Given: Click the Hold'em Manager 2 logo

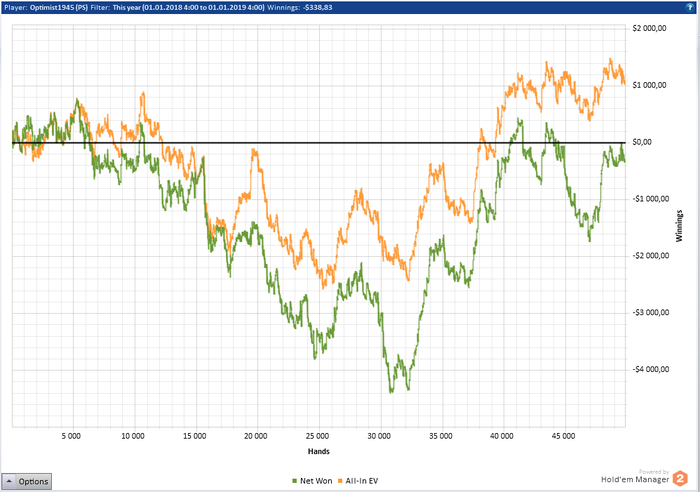Looking at the screenshot, I should [x=680, y=479].
